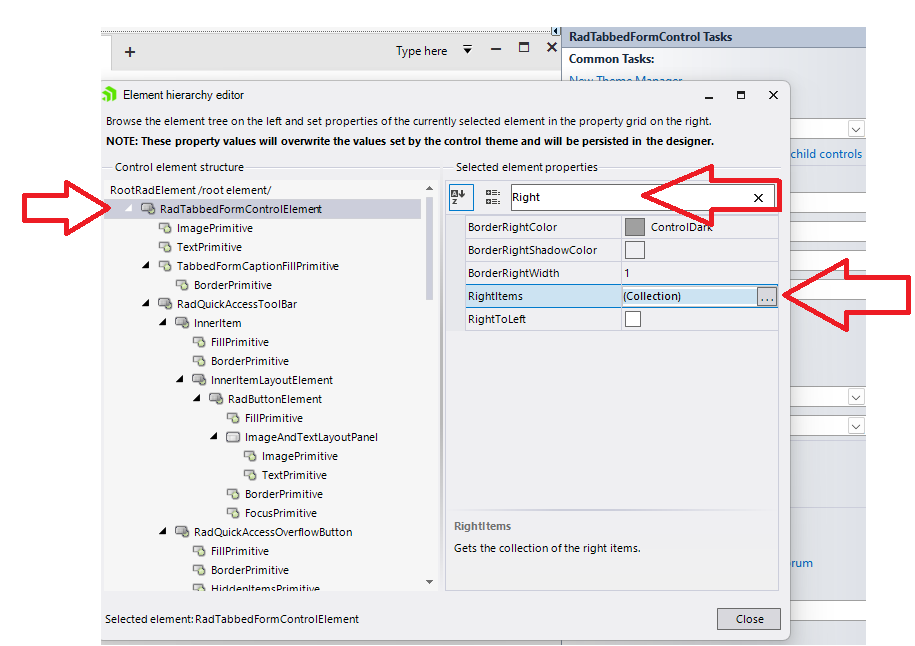Click the icon beside TabbedFormCaptionFillPrimitive
Viewport: 915px width, 646px height.
click(x=165, y=266)
